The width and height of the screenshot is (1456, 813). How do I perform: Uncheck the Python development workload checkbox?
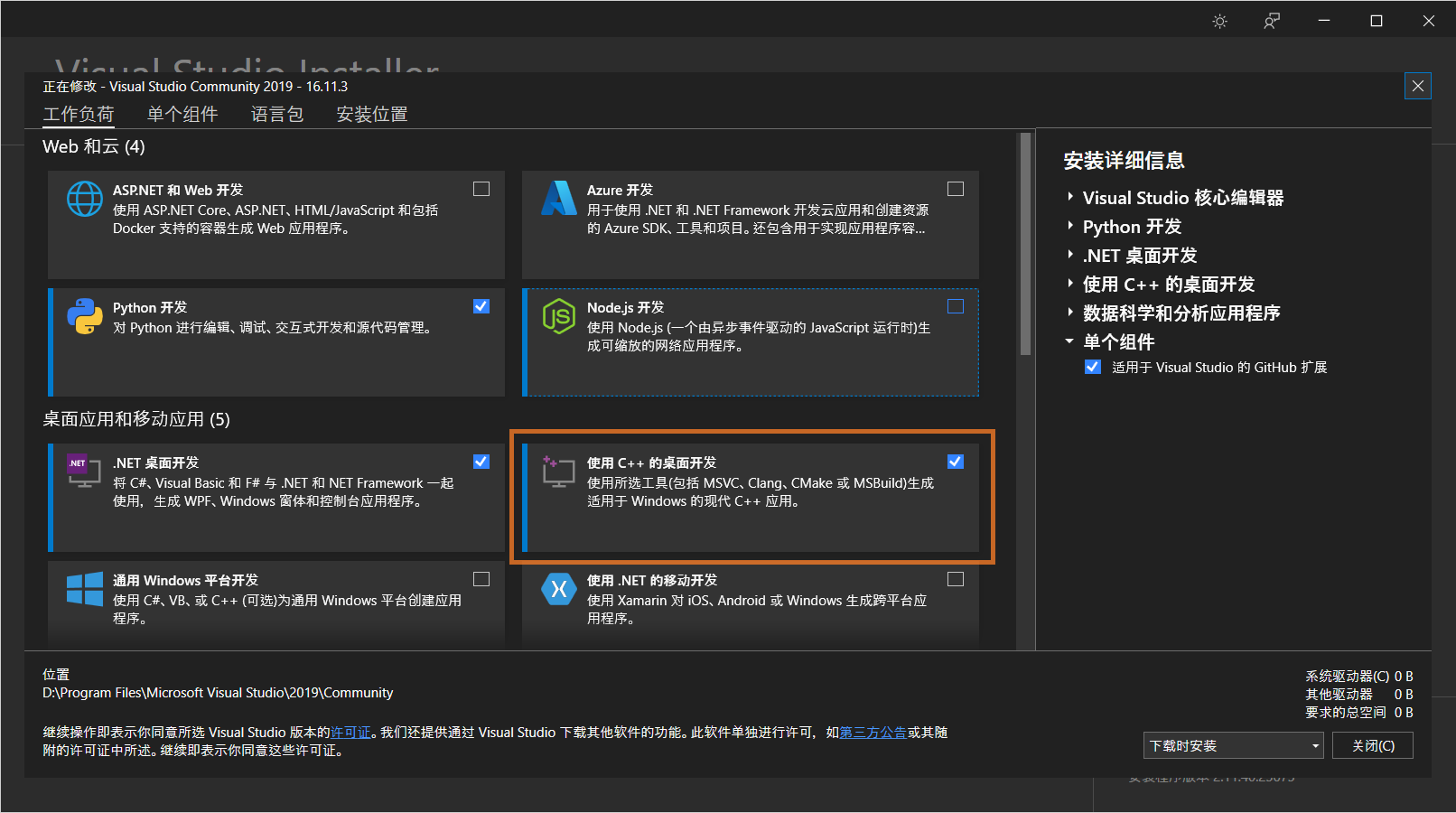481,306
